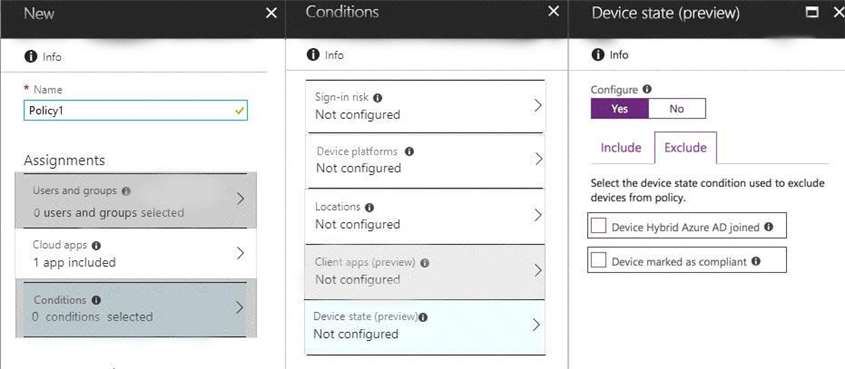Viewport: 845px width, 369px height.
Task: Set Configure toggle to No
Action: [676, 108]
